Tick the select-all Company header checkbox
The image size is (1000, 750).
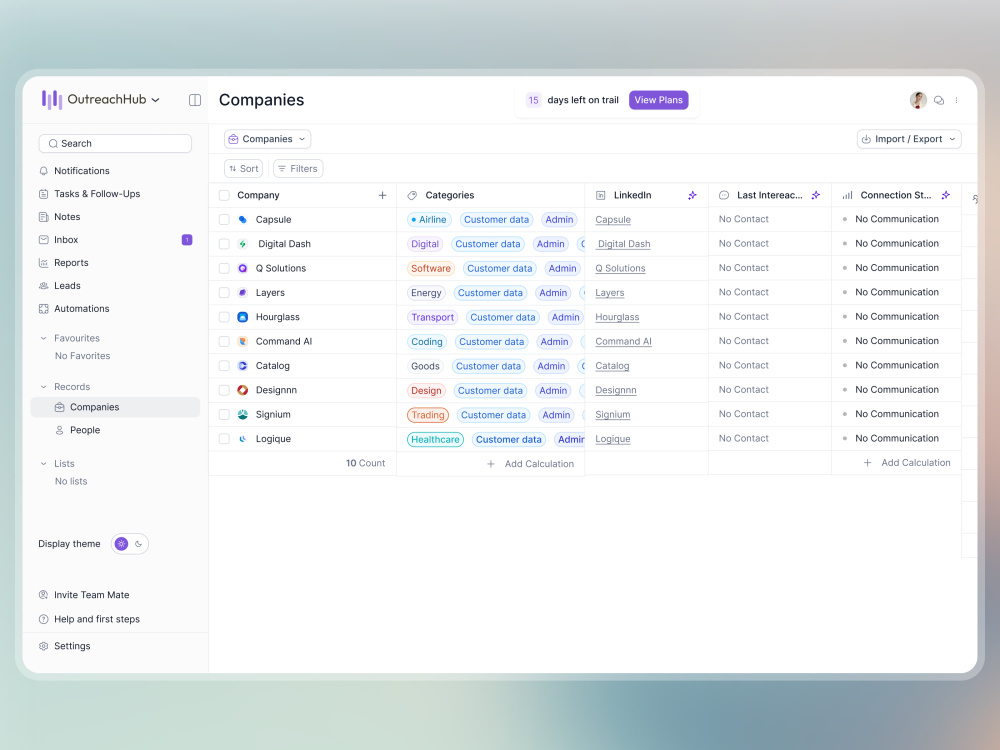pos(224,195)
